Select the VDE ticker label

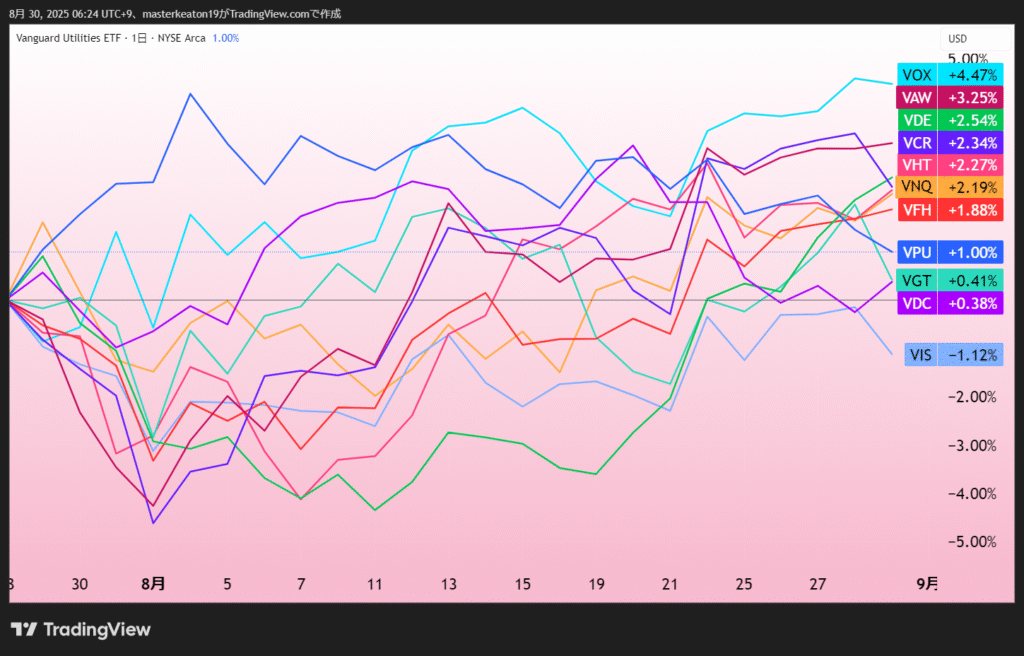pos(917,120)
